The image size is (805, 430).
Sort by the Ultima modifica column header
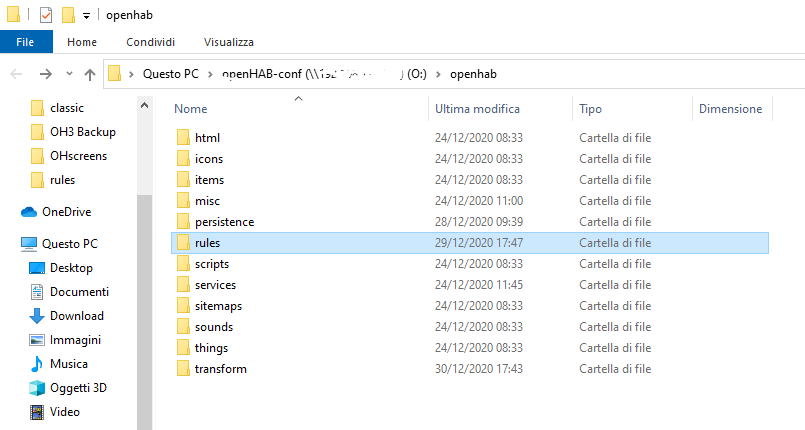477,108
